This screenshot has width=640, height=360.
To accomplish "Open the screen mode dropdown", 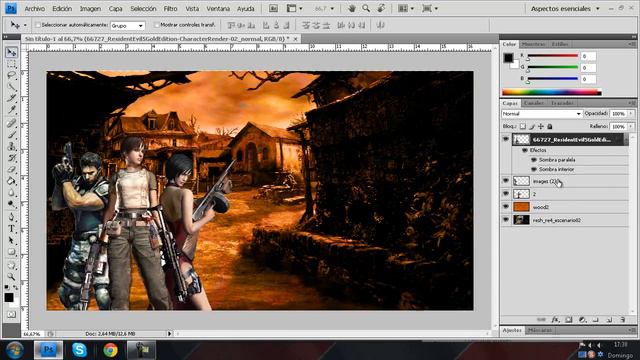I will pos(430,8).
